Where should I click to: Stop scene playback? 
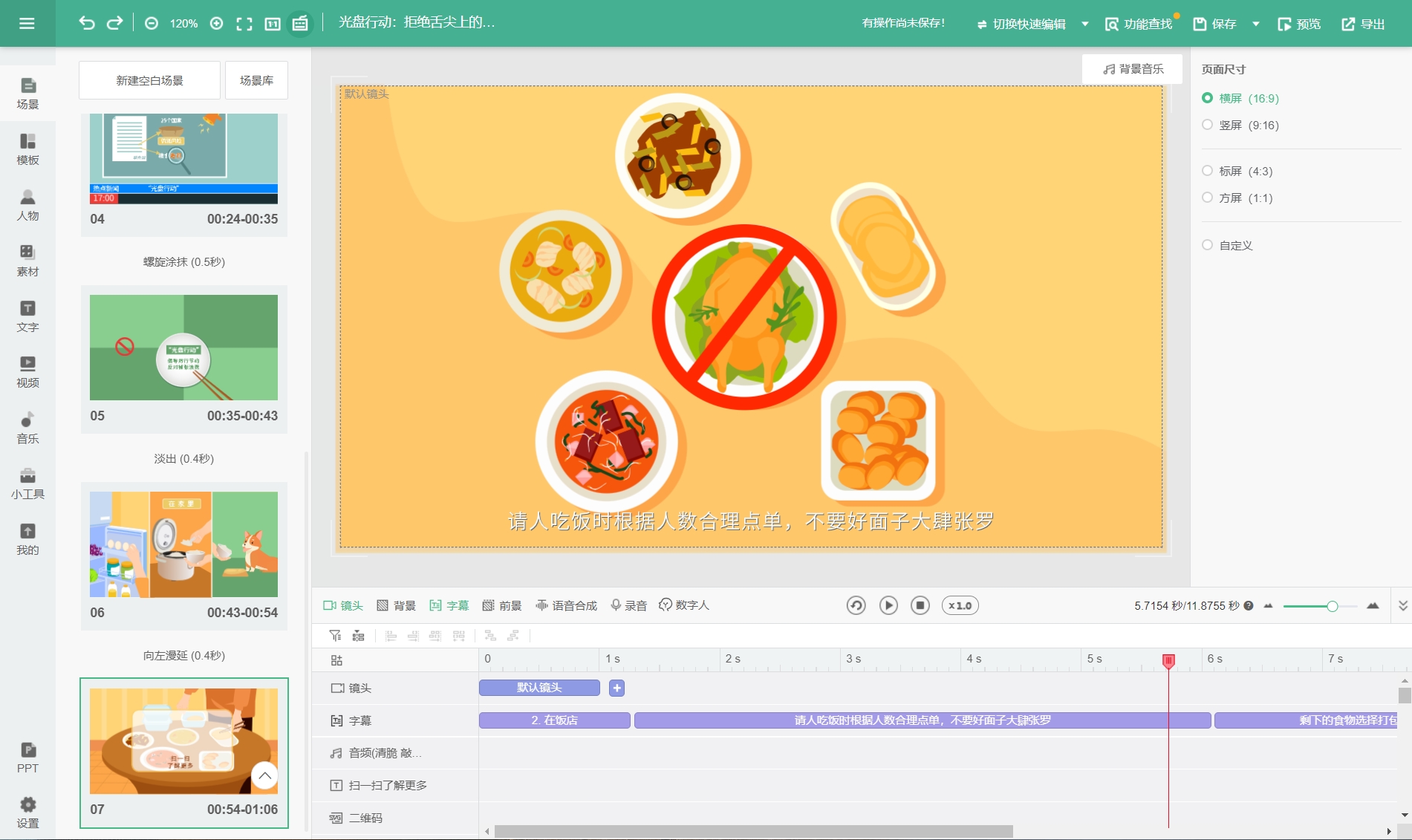(920, 606)
